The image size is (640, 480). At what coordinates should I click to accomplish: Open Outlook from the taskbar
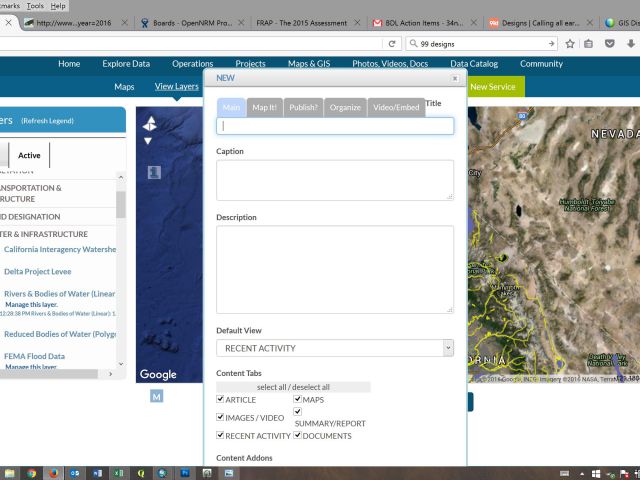(75, 473)
